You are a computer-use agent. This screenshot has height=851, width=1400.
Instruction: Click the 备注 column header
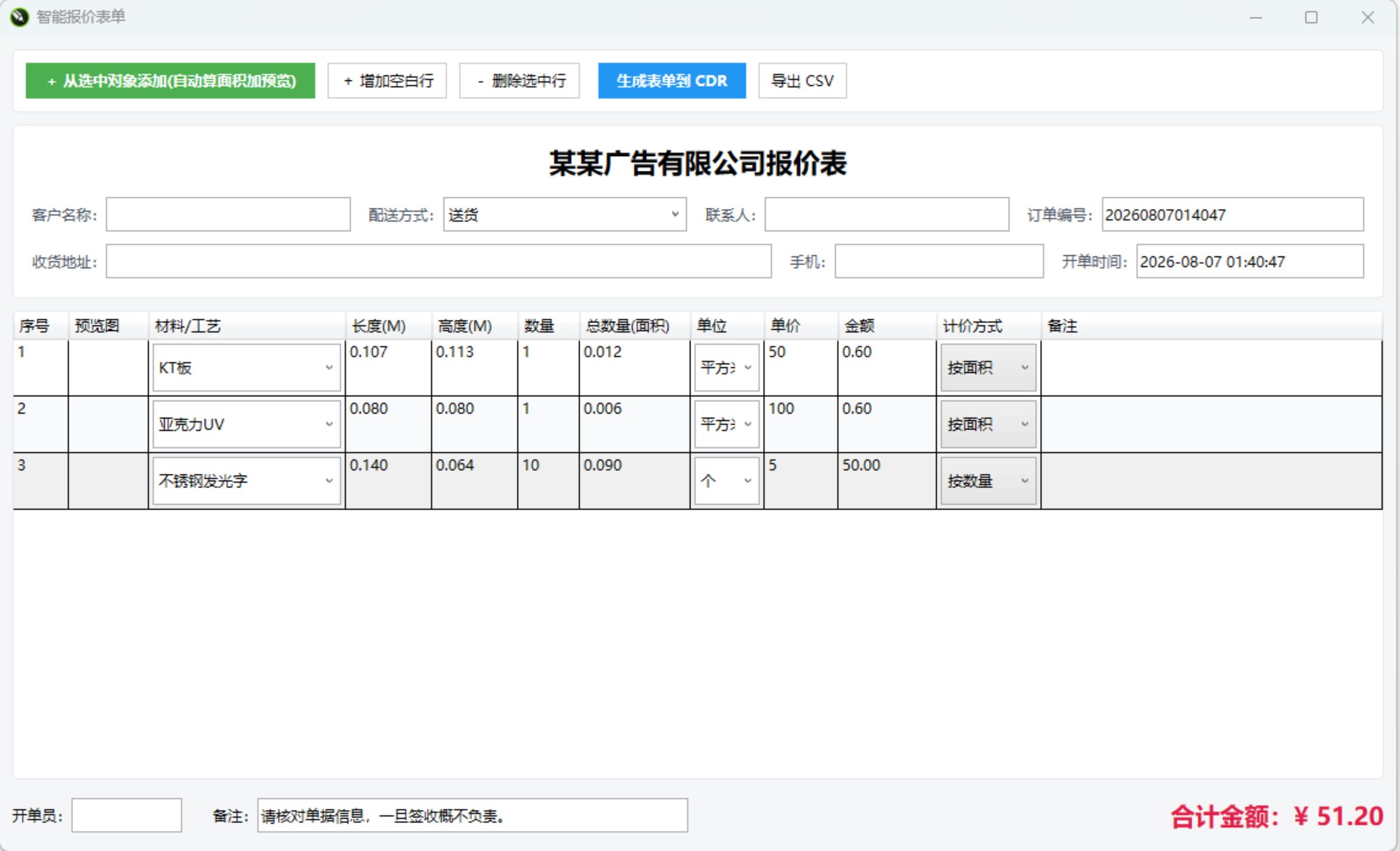point(1212,325)
